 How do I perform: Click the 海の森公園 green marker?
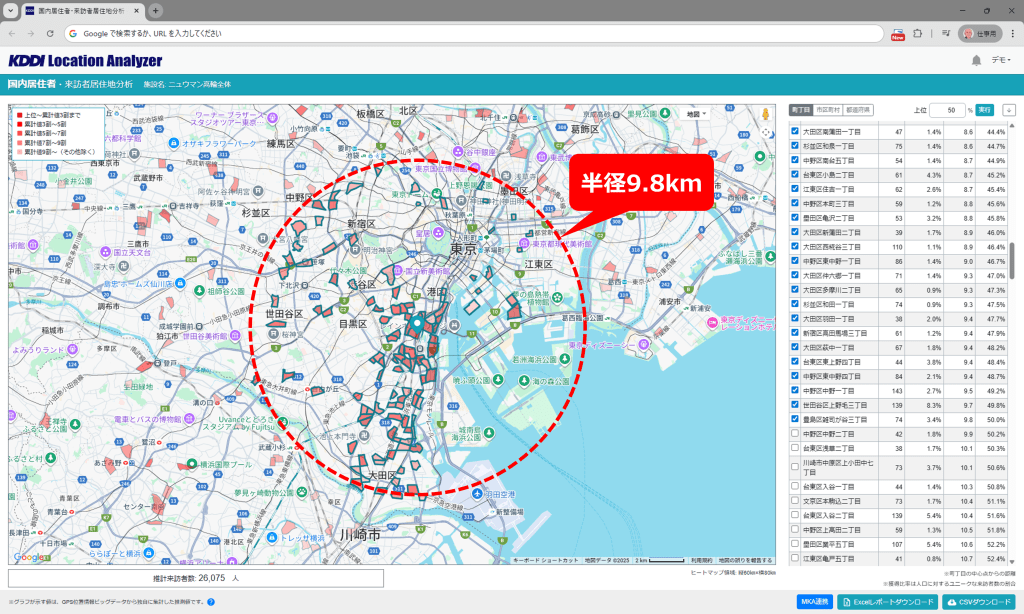(524, 380)
